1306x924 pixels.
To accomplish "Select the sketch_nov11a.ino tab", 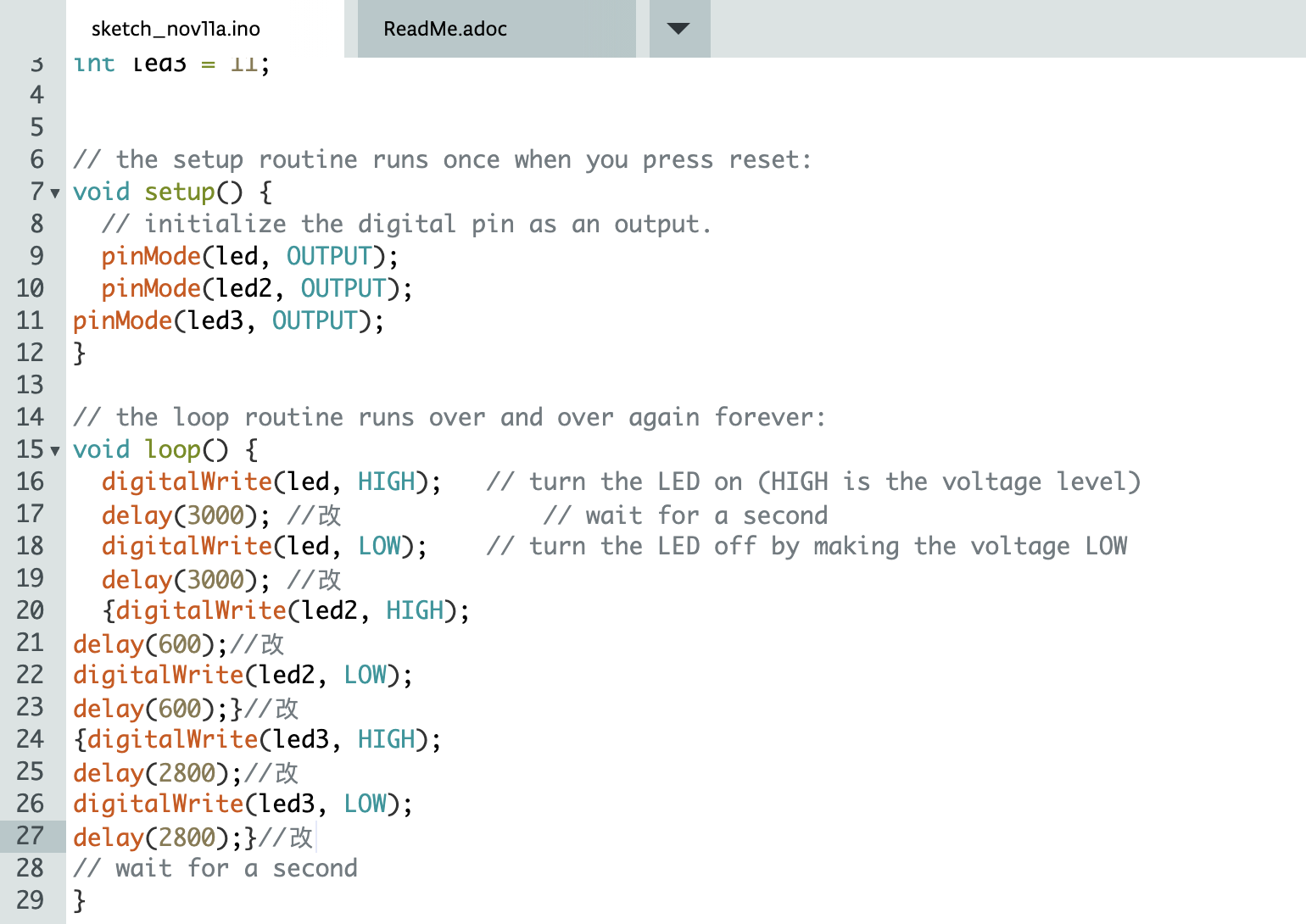I will [176, 29].
